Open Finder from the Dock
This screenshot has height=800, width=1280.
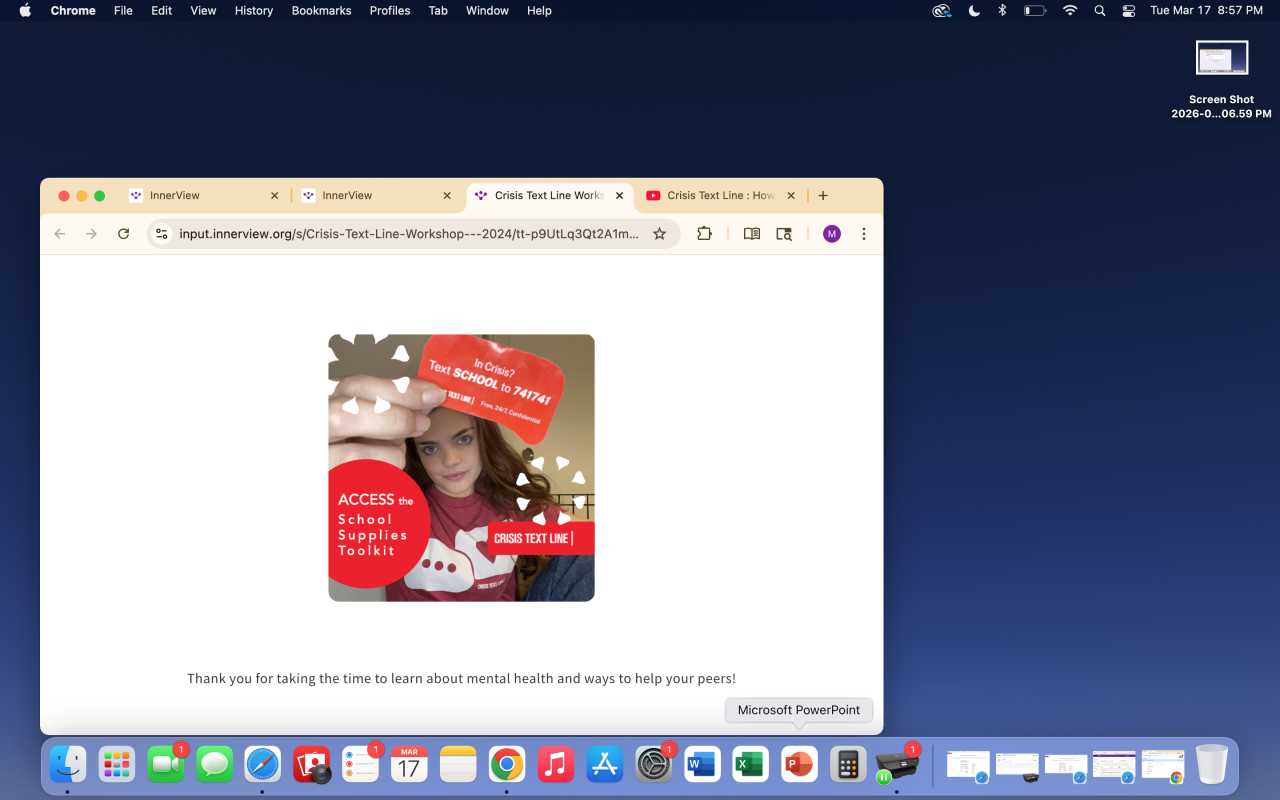tap(68, 765)
